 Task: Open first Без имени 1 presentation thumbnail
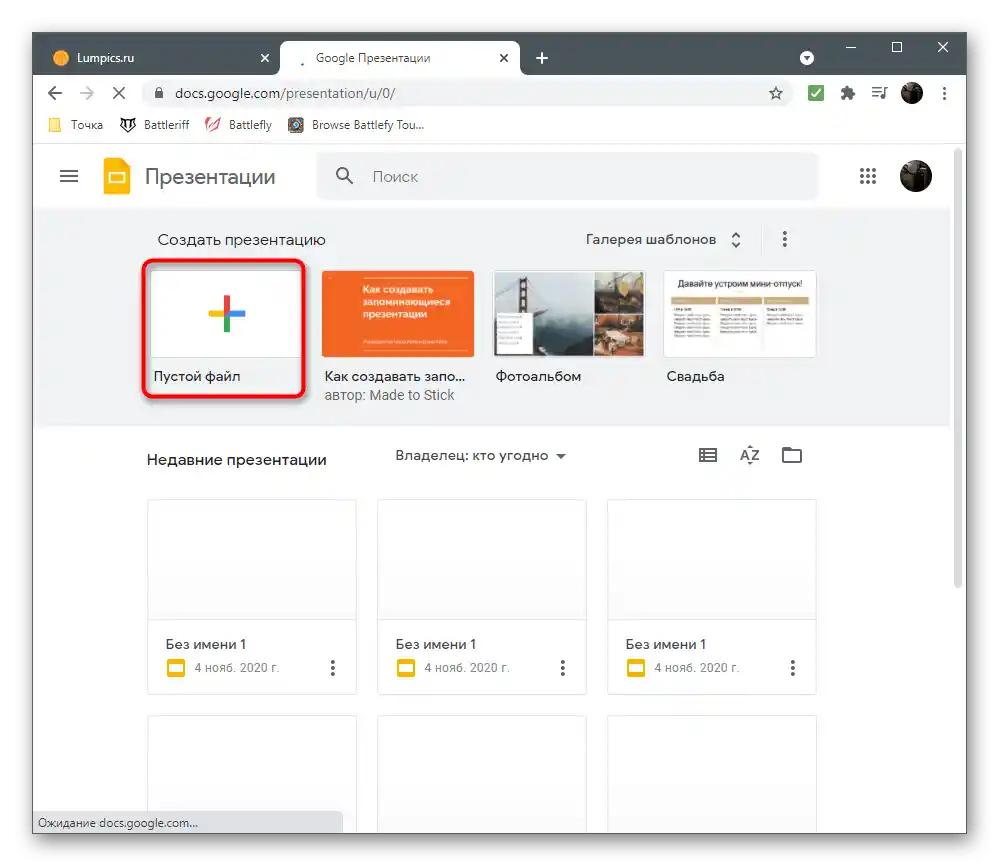pyautogui.click(x=252, y=559)
